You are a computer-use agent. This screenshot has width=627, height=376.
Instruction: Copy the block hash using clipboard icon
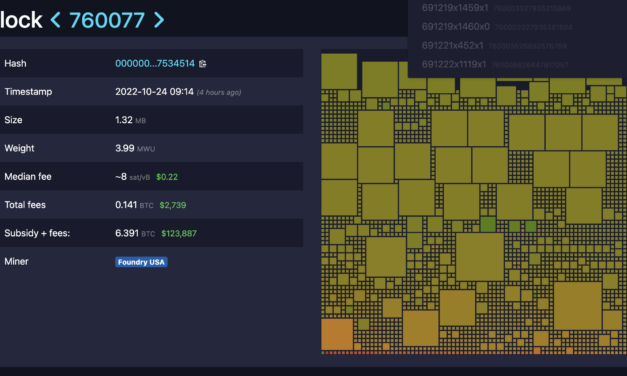click(203, 64)
